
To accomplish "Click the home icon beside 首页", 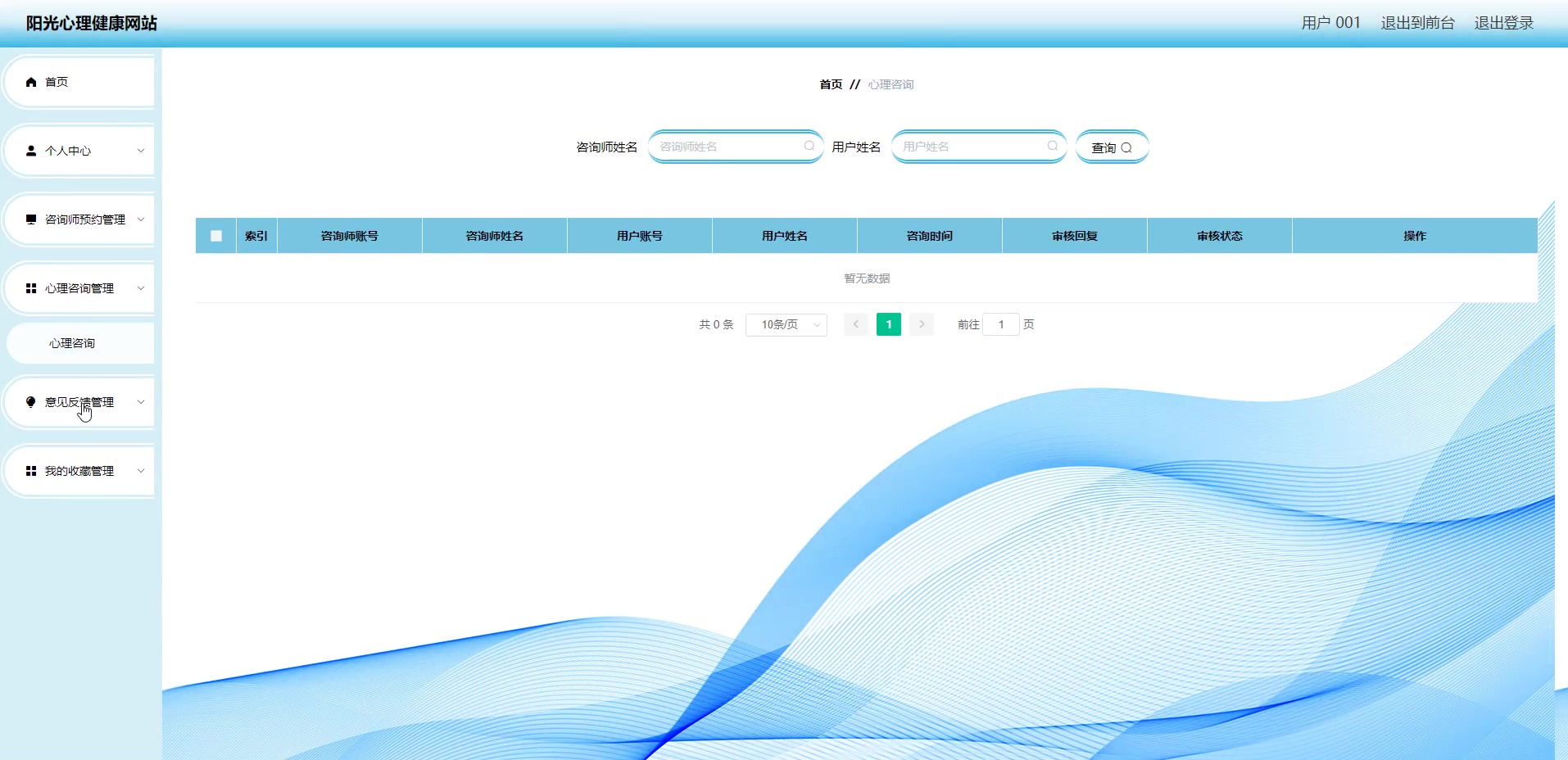I will (31, 82).
